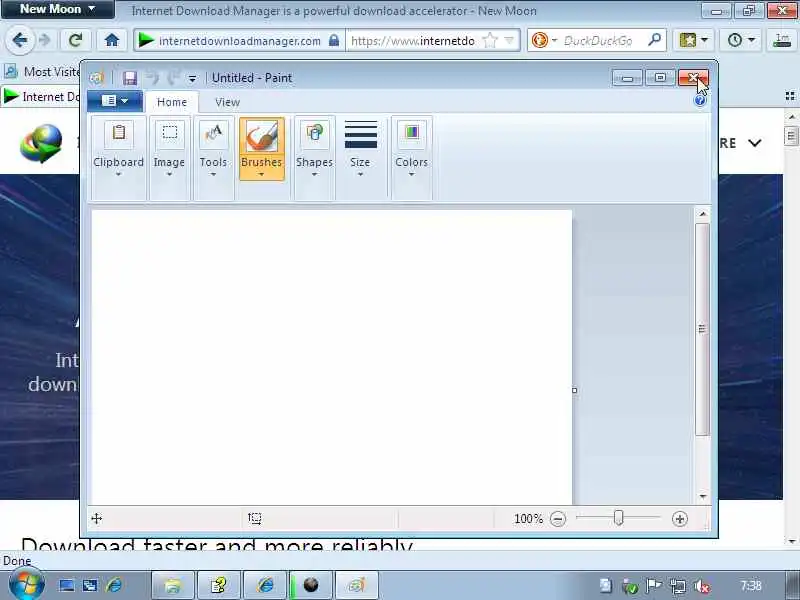Screen dimensions: 800x600
Task: Click the taskbar clock showing 7:38
Action: pyautogui.click(x=751, y=585)
